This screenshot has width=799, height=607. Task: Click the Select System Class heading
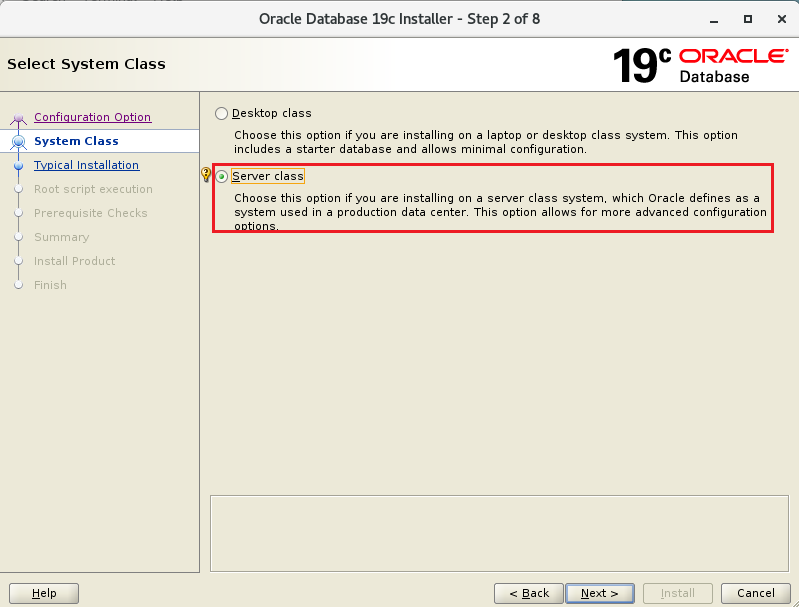click(x=86, y=64)
